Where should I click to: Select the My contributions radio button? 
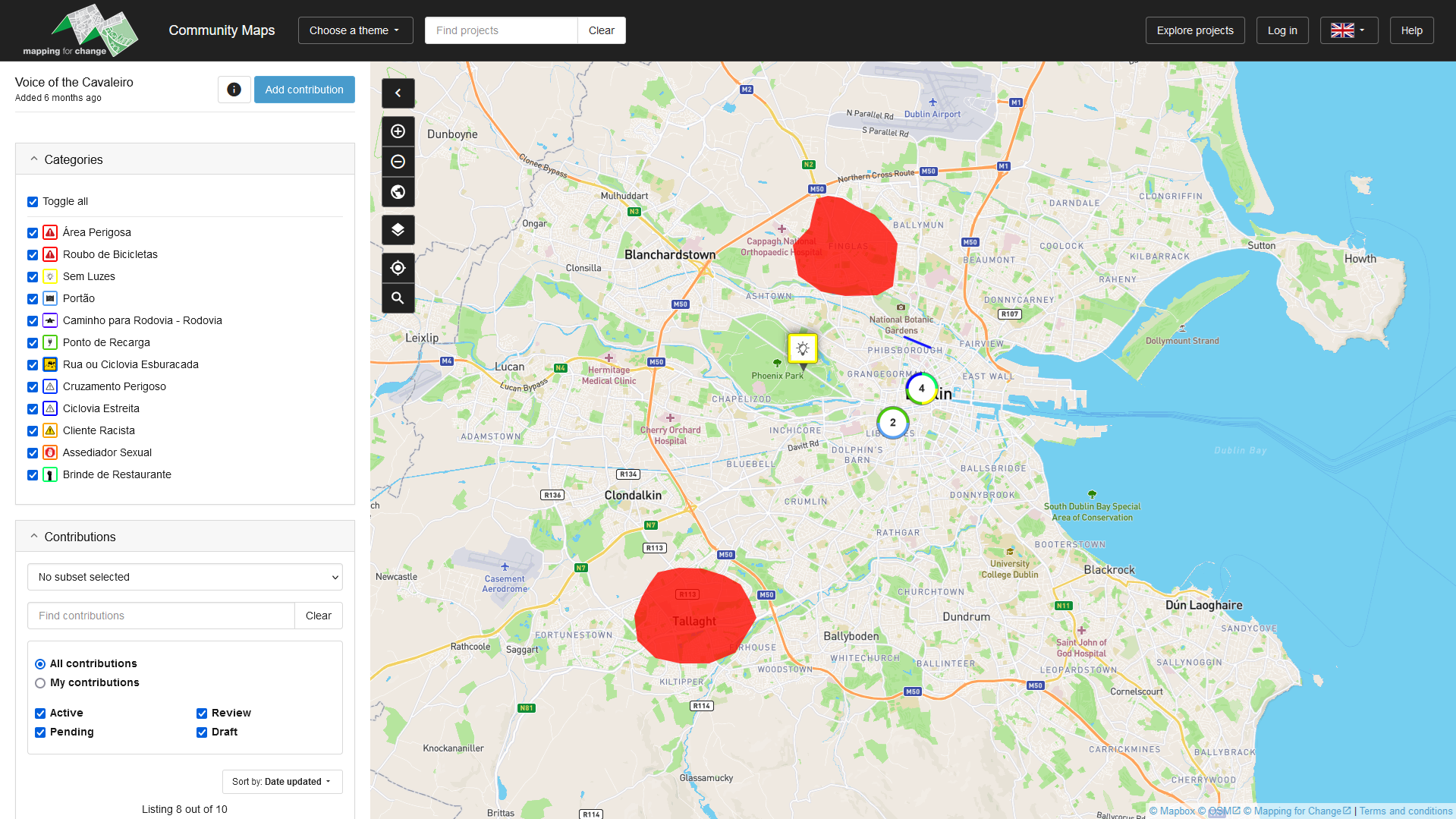pos(40,683)
